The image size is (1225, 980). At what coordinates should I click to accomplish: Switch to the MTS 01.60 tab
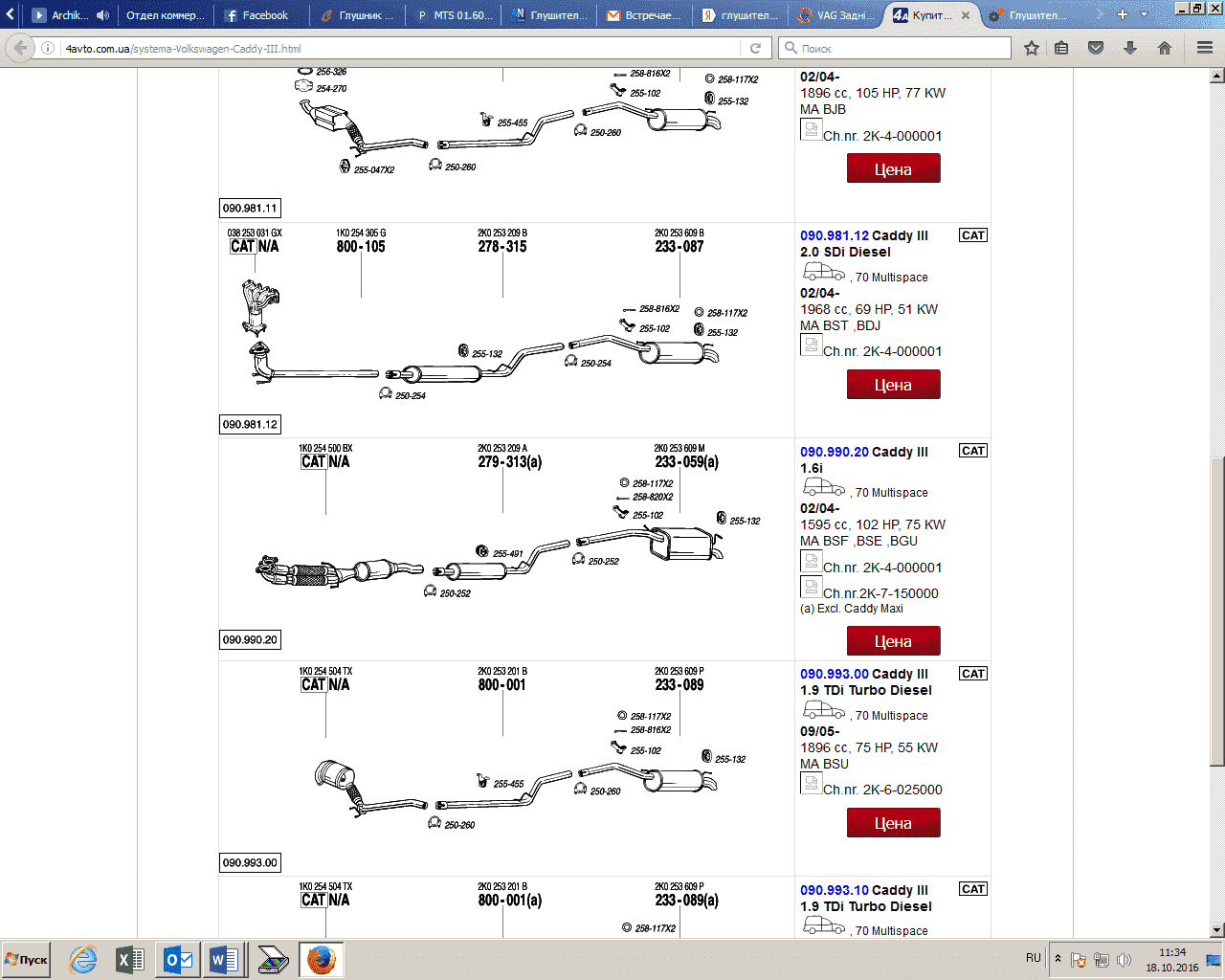tap(453, 15)
